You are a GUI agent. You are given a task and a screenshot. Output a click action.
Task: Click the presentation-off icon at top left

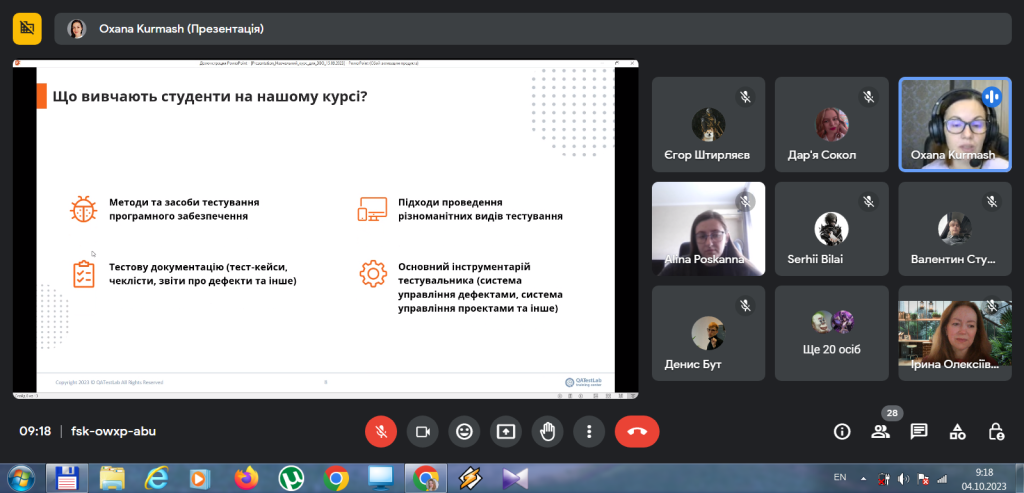point(27,29)
